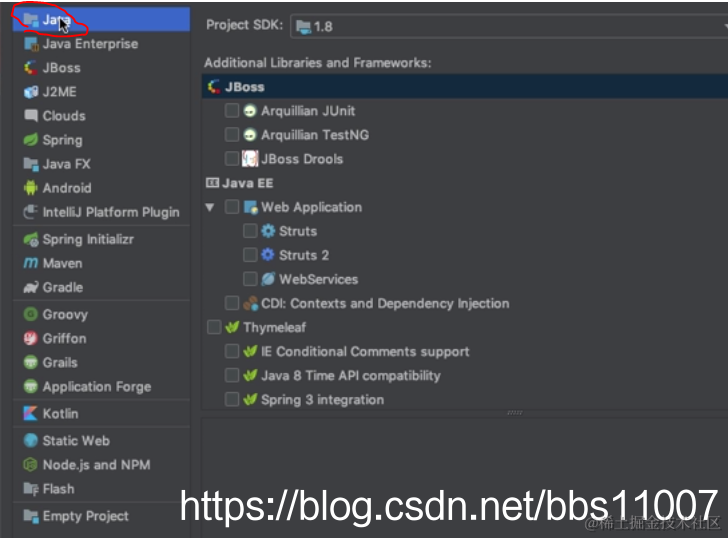Click the Kotlin logo icon

tap(30, 414)
